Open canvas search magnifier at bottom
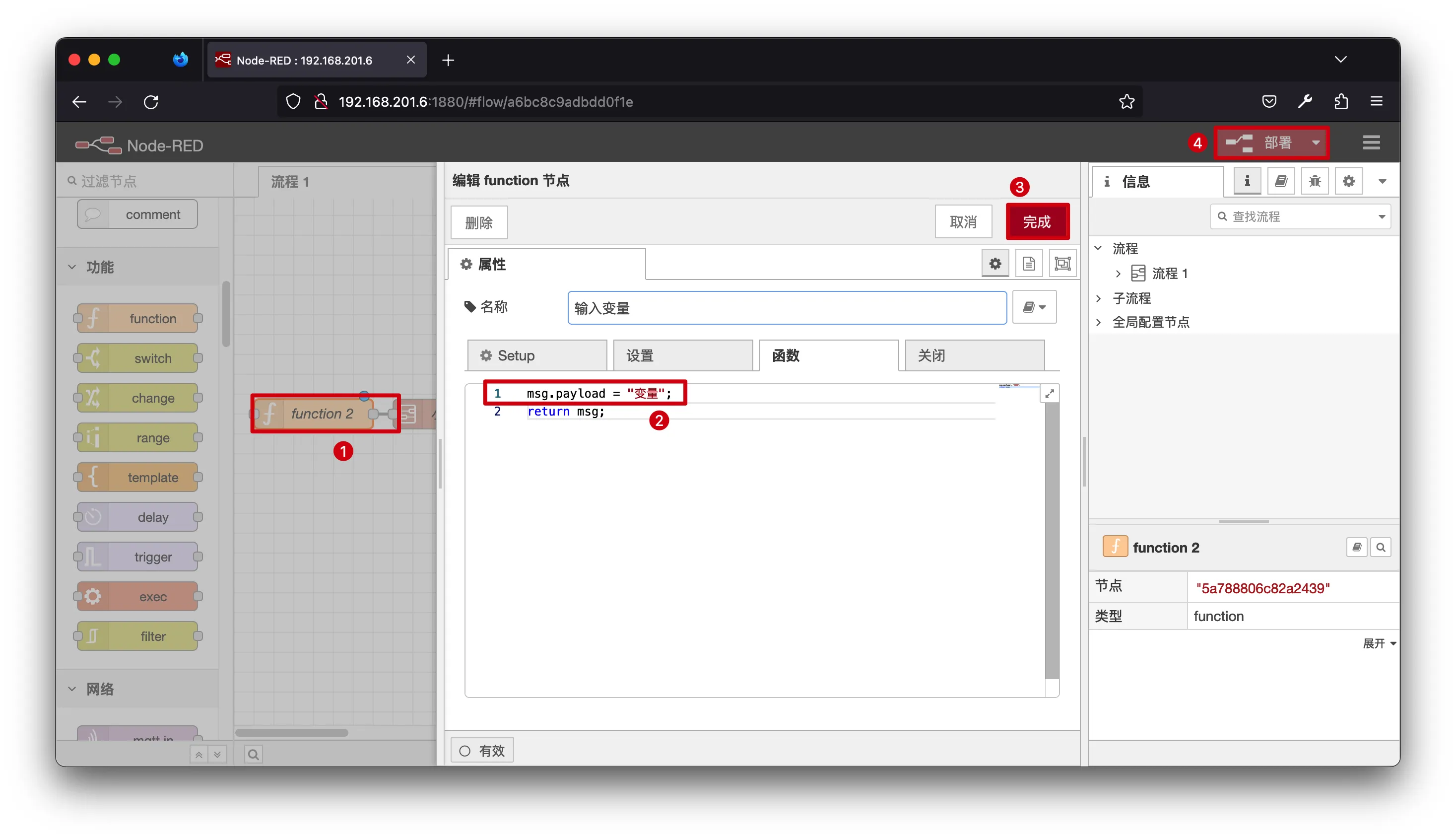This screenshot has height=840, width=1456. tap(253, 754)
